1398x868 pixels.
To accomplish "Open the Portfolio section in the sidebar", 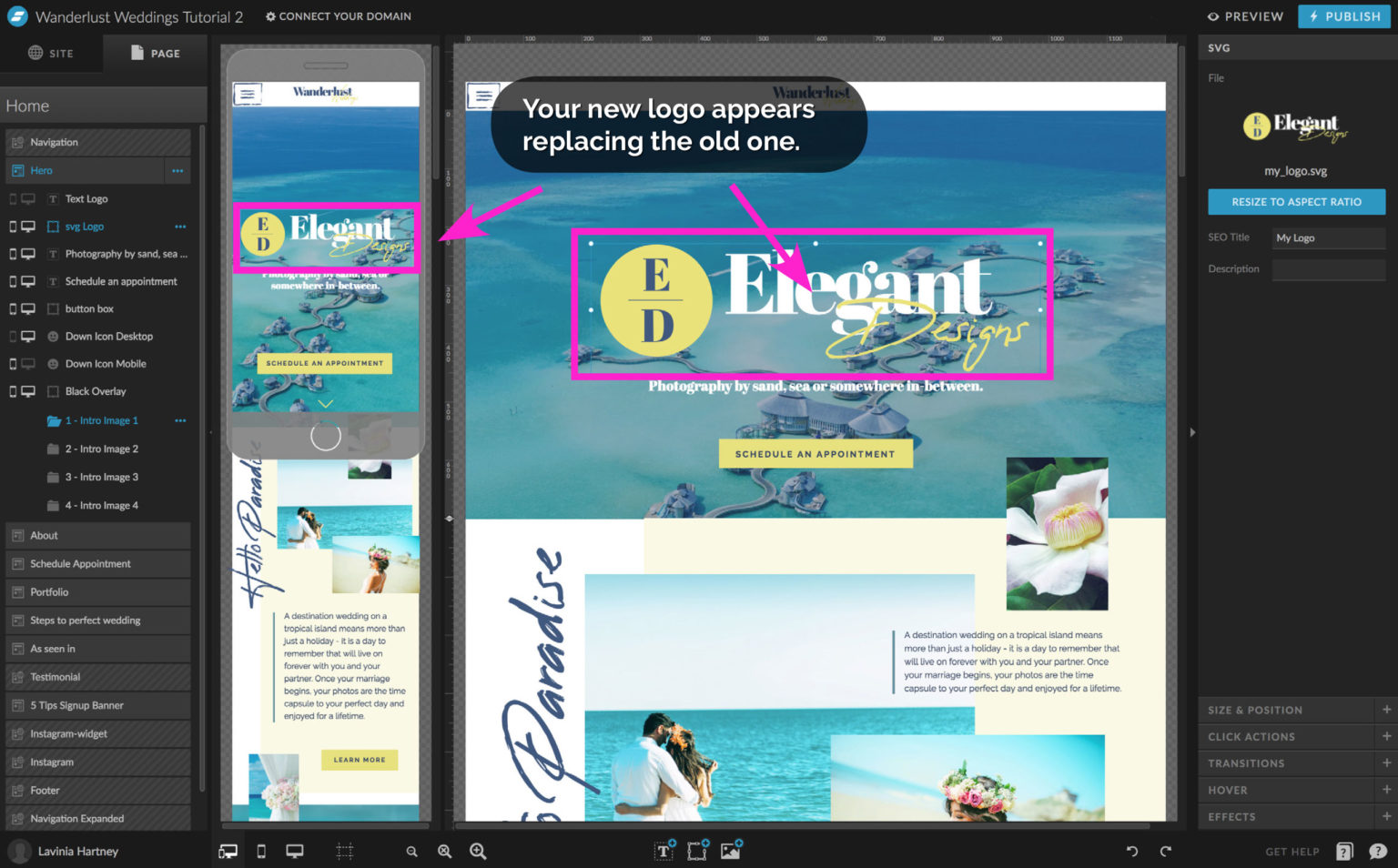I will (x=97, y=591).
